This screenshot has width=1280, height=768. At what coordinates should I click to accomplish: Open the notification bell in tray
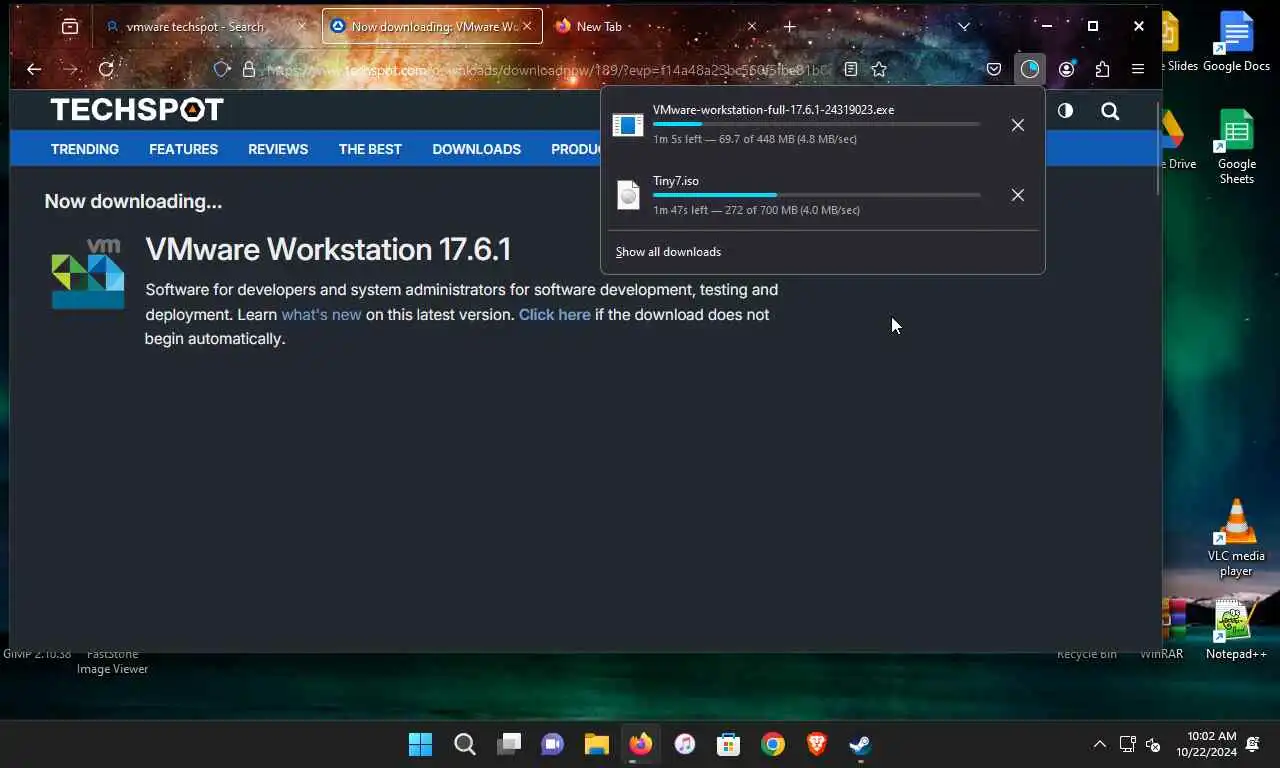click(1253, 744)
